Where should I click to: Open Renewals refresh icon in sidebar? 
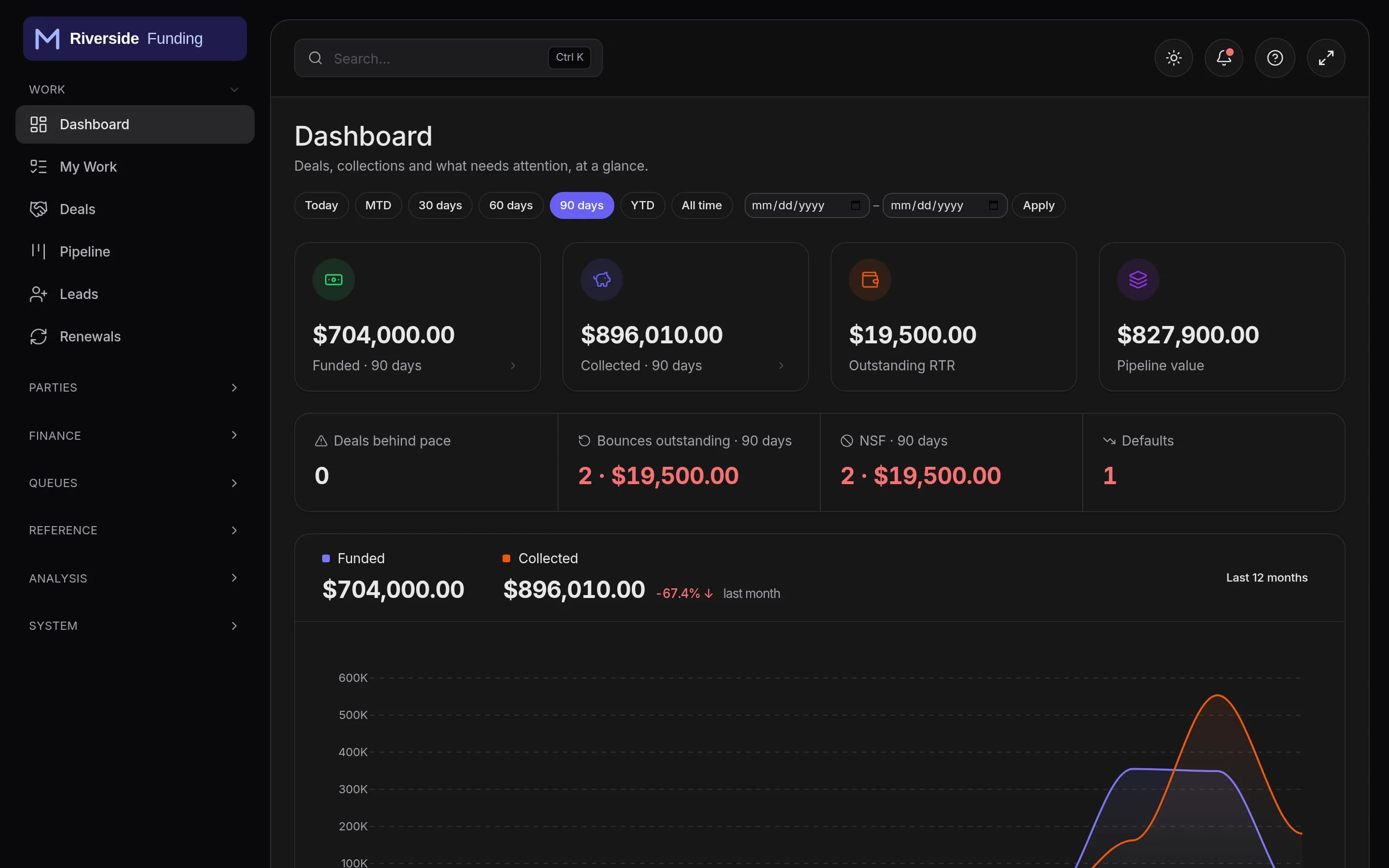39,337
